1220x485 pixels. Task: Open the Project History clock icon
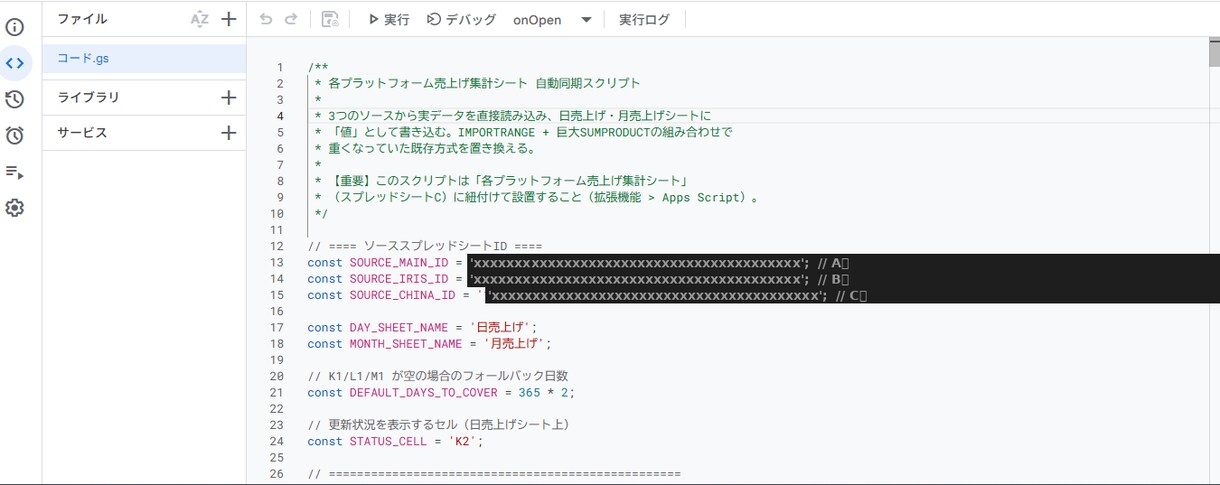14,99
